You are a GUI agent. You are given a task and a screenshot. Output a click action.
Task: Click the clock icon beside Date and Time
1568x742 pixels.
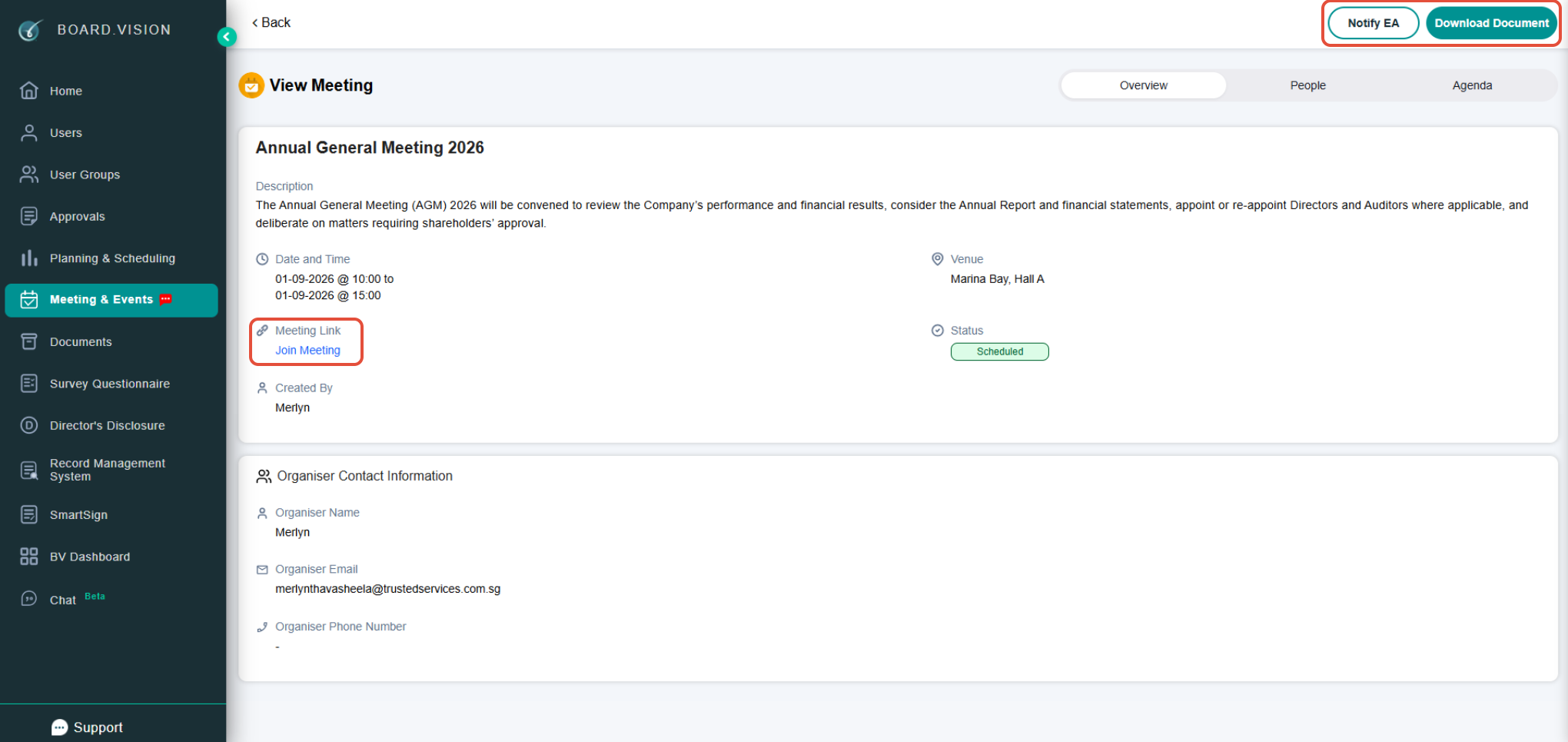coord(262,259)
